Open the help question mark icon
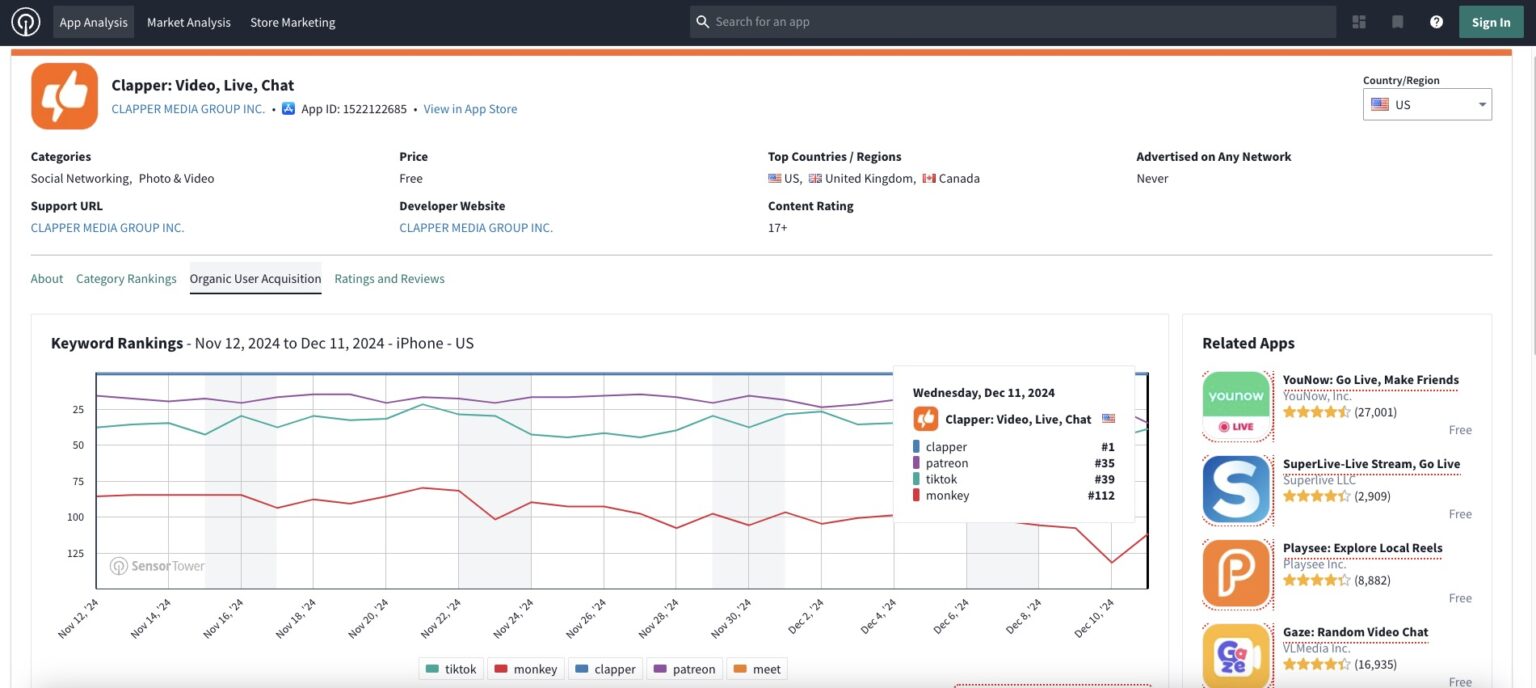 point(1436,22)
